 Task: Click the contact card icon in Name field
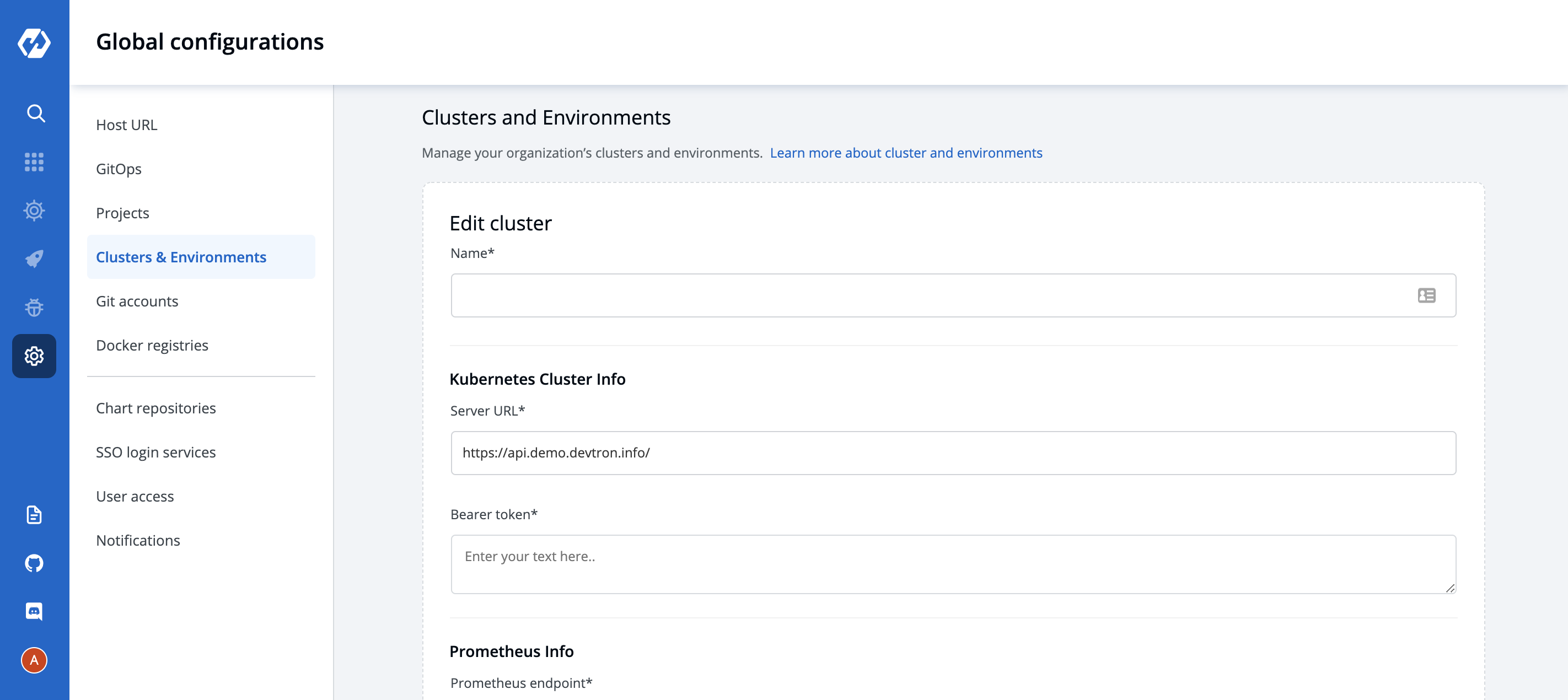click(x=1426, y=296)
